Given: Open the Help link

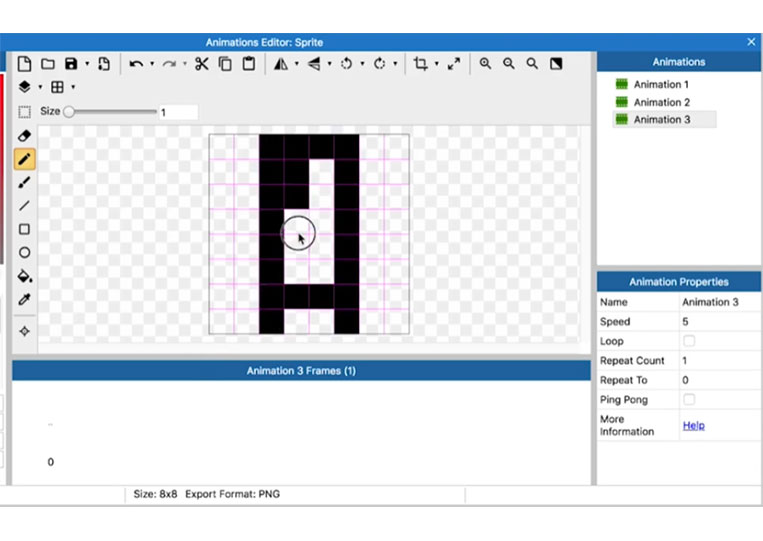Looking at the screenshot, I should [x=693, y=425].
